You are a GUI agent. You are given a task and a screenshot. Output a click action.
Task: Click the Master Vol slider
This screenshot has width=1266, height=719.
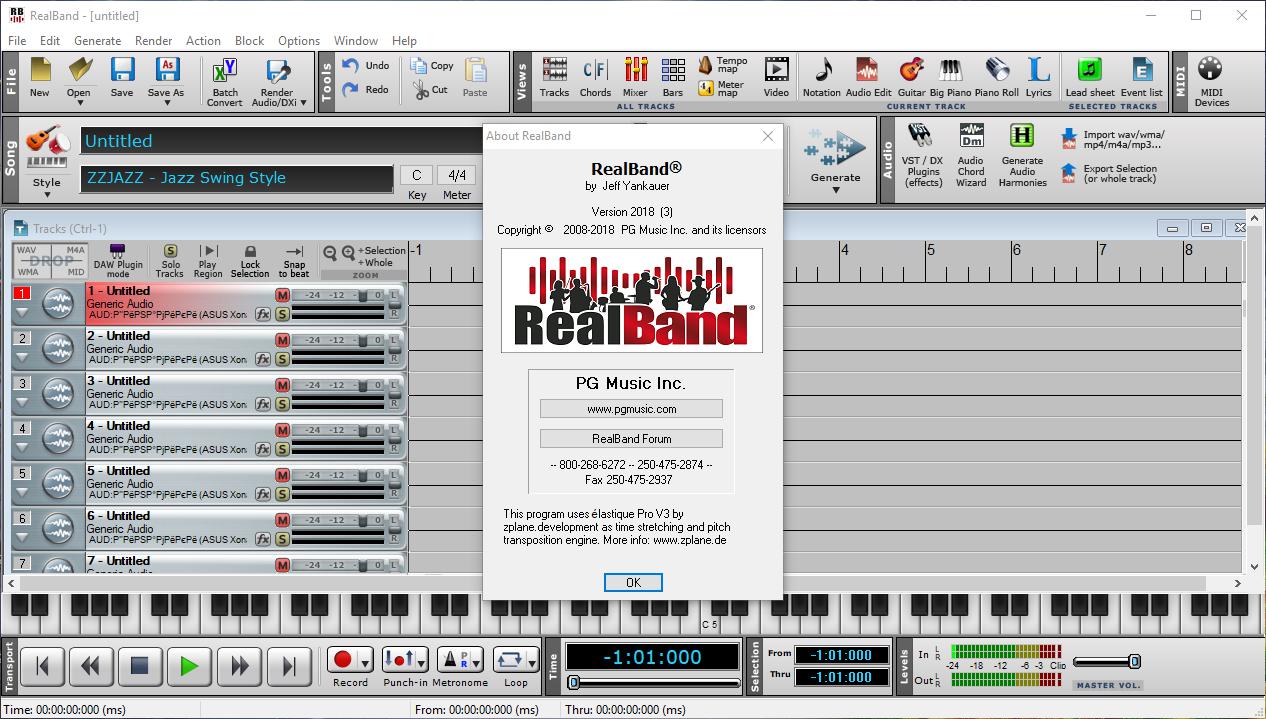[1107, 661]
